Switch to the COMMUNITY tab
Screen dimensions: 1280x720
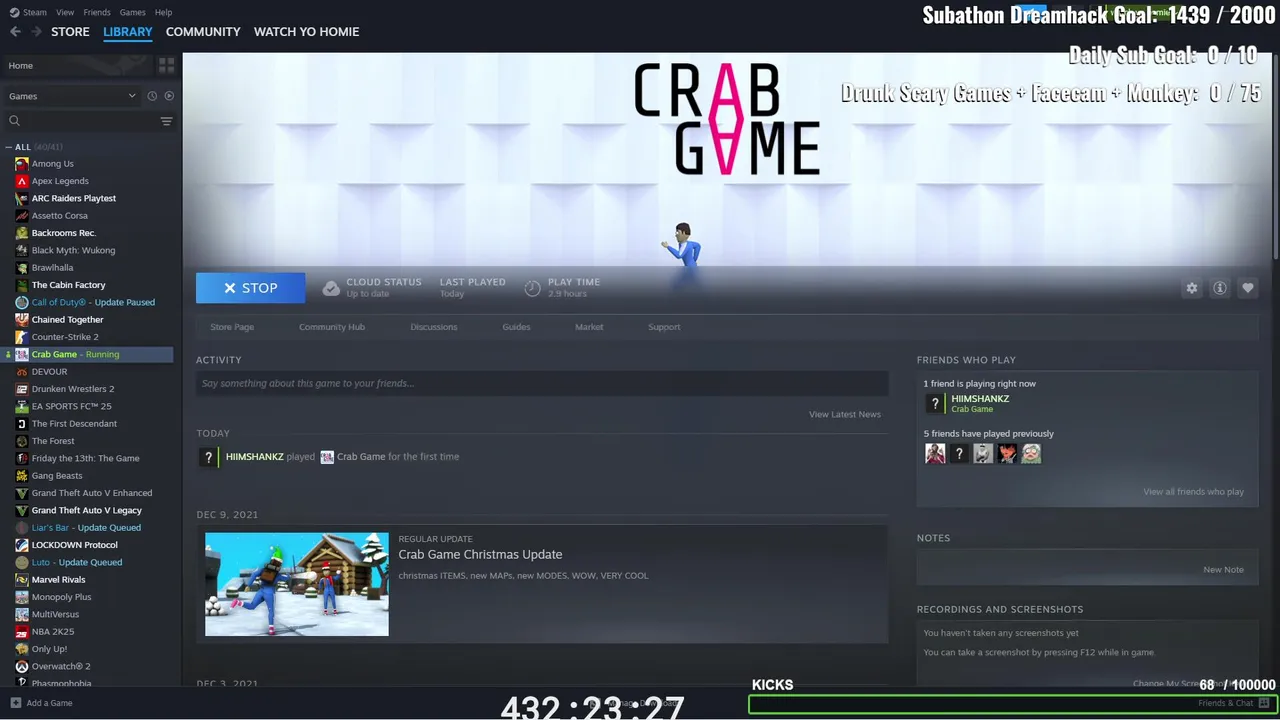pyautogui.click(x=203, y=32)
